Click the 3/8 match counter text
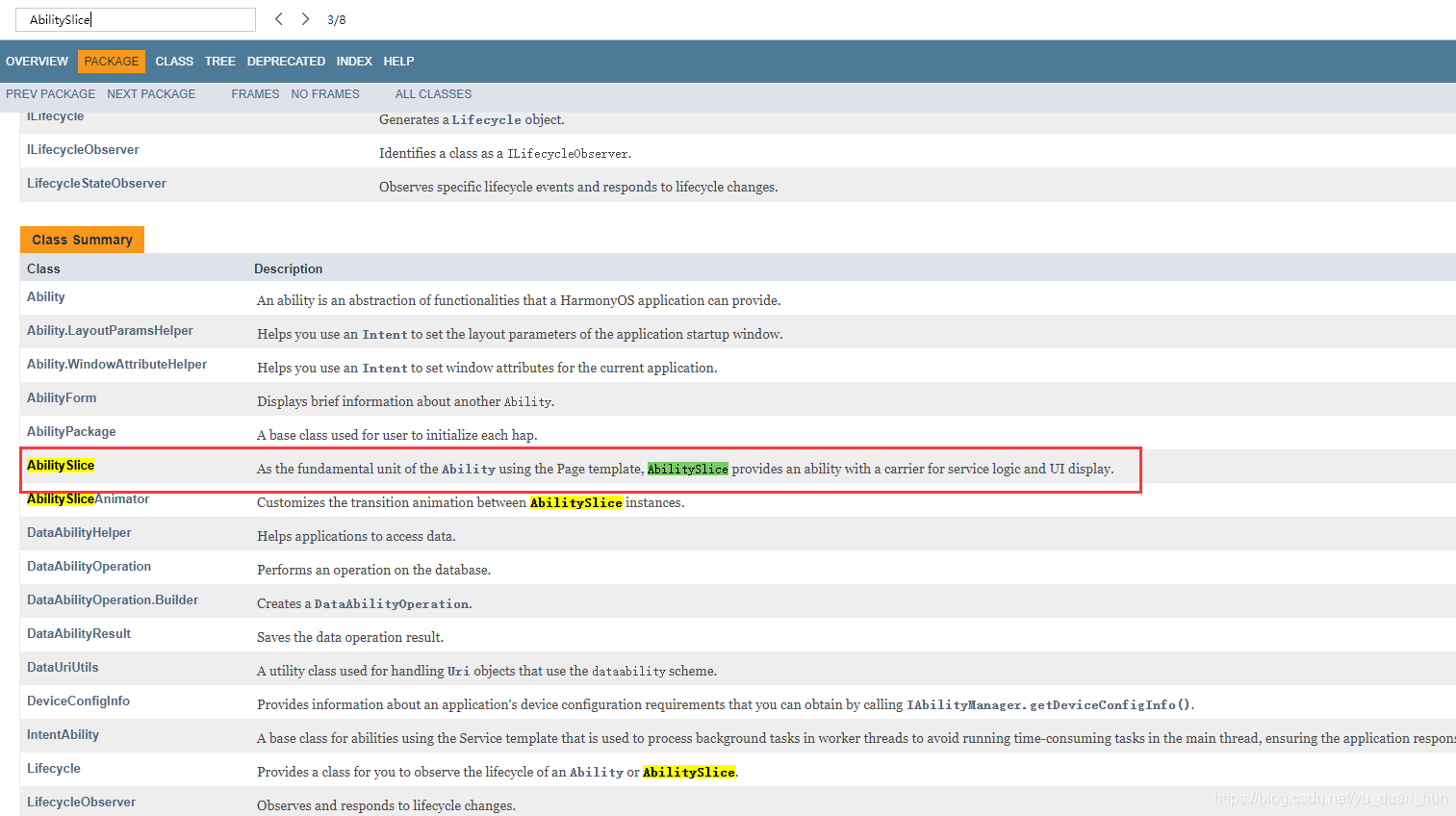The width and height of the screenshot is (1456, 816). pyautogui.click(x=337, y=19)
